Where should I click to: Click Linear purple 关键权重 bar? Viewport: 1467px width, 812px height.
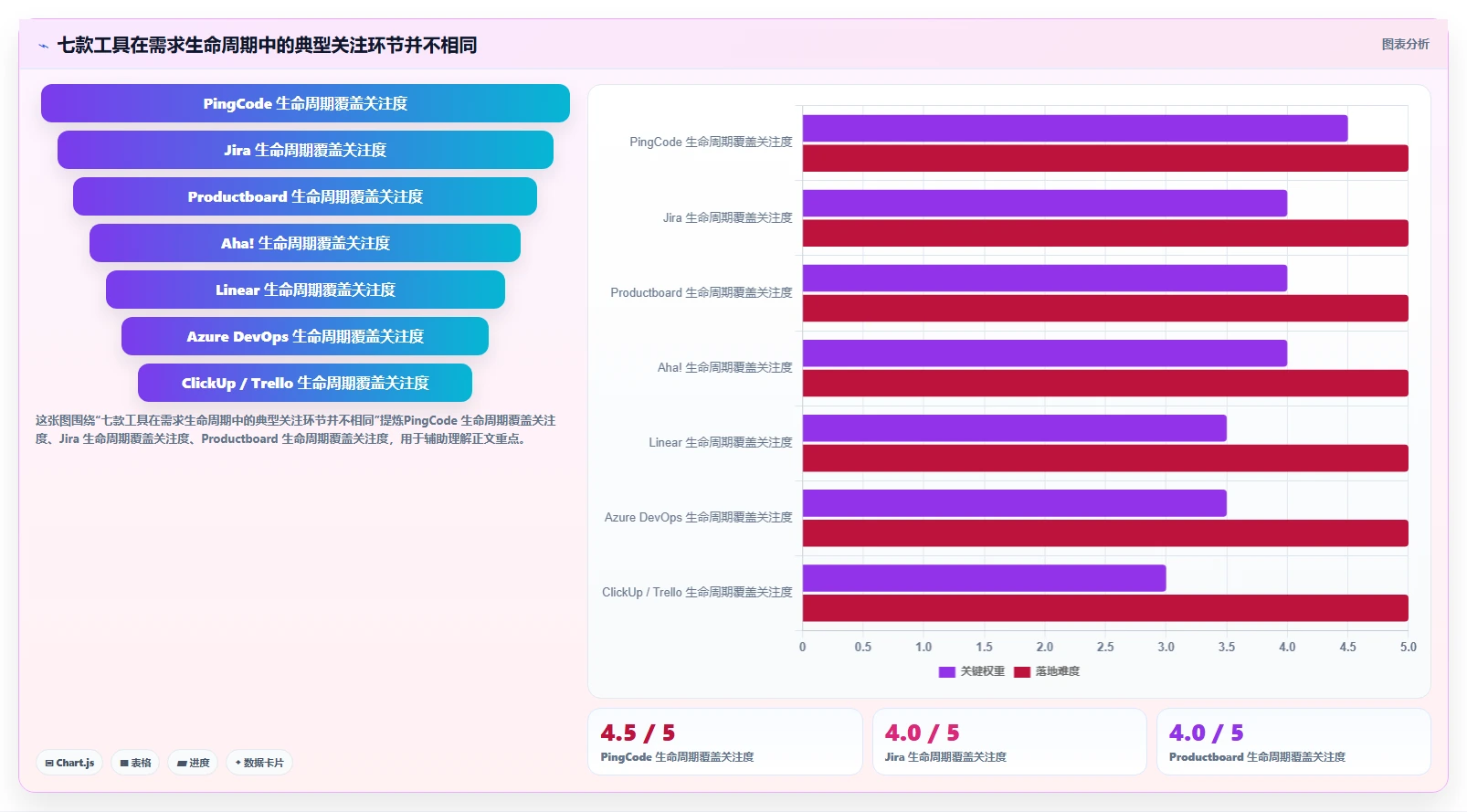[1015, 428]
